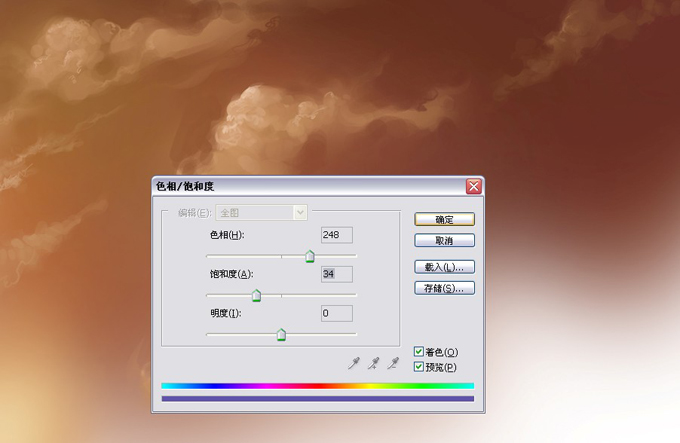Open the 编辑(E) 全图 dropdown
The height and width of the screenshot is (443, 680).
[262, 213]
